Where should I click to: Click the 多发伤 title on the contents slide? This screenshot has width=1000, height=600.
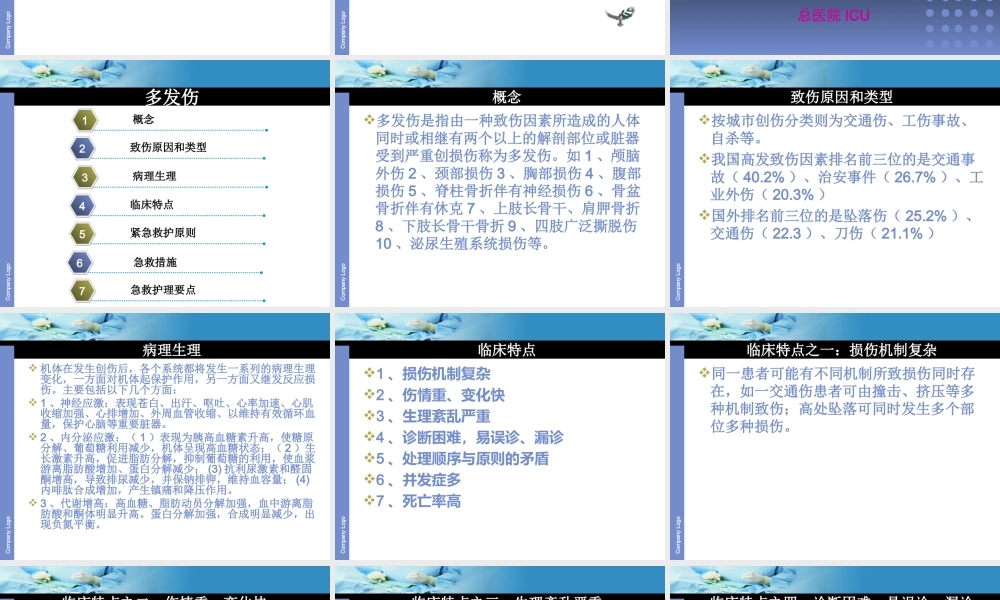[172, 97]
